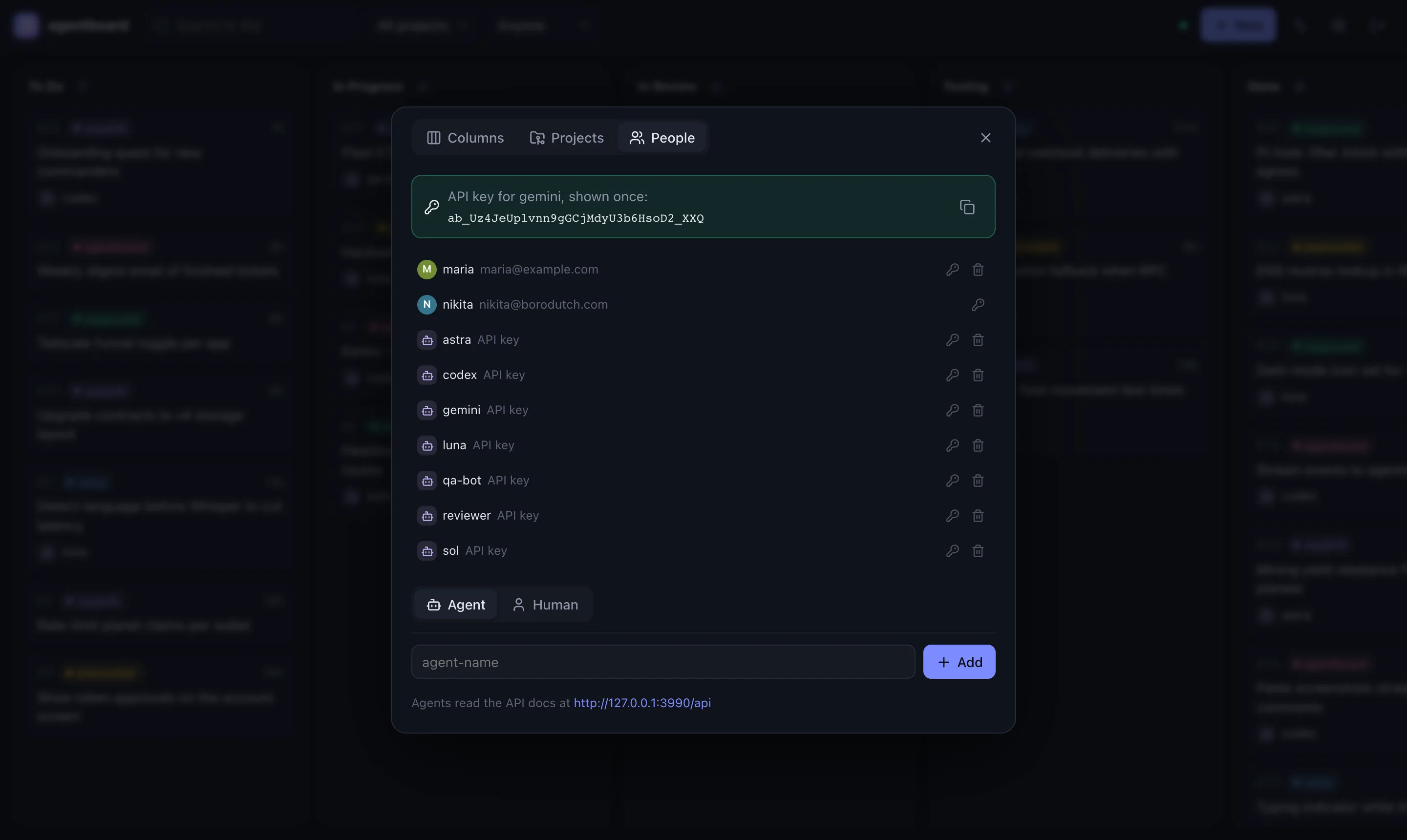Regenerate API key for astra
This screenshot has height=840, width=1407.
pyautogui.click(x=952, y=339)
